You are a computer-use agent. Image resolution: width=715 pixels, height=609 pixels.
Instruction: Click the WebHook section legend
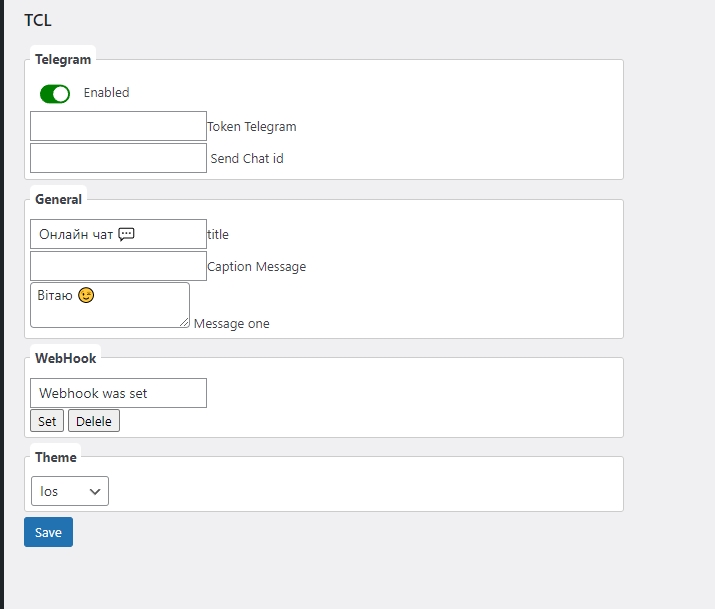click(x=66, y=358)
